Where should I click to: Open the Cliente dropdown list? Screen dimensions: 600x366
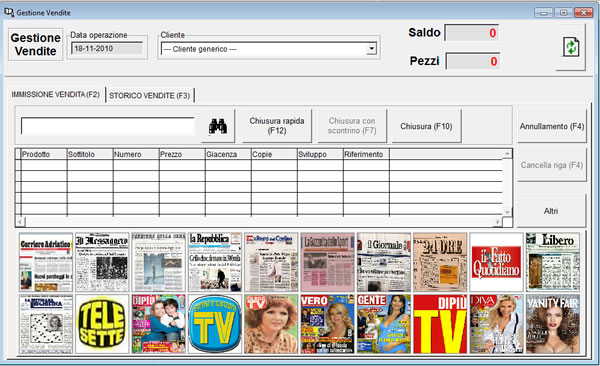point(371,49)
